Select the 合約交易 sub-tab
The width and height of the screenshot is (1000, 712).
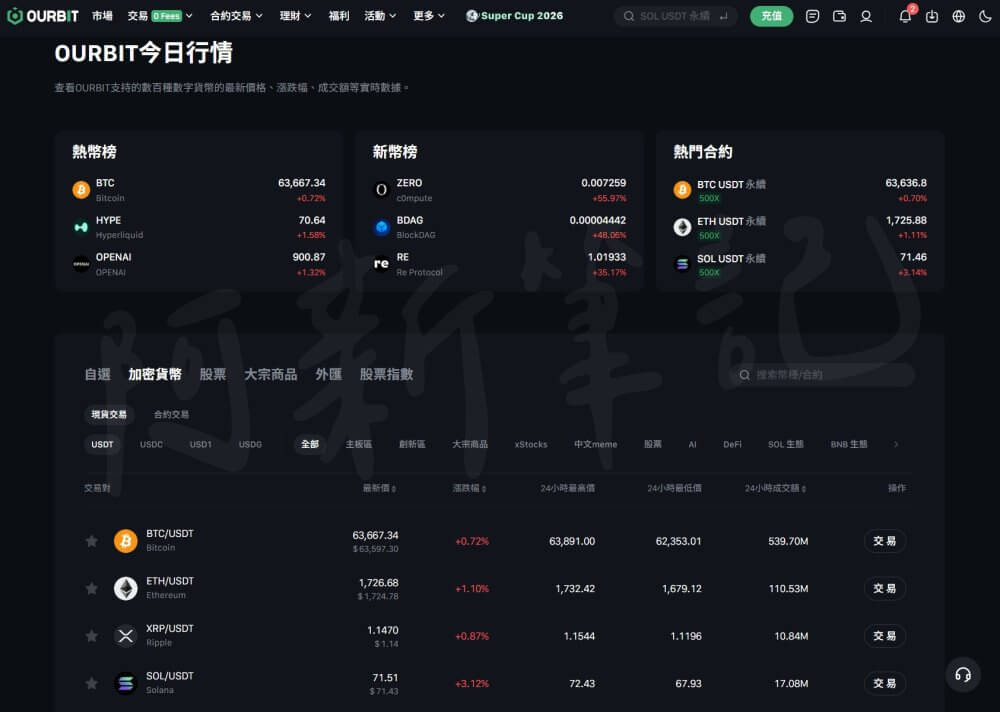pyautogui.click(x=172, y=415)
